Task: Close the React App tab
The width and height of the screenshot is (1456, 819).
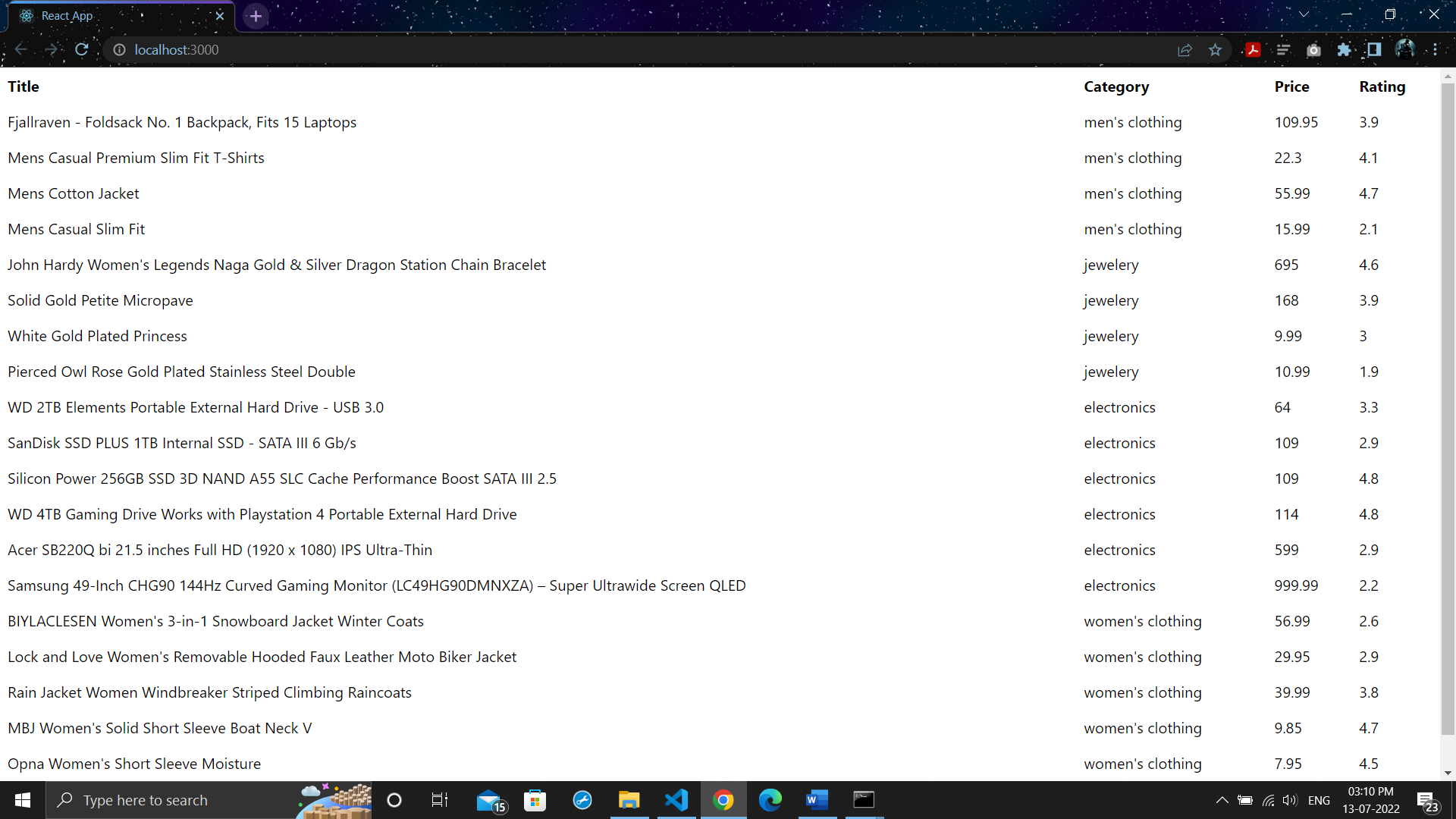Action: [220, 16]
